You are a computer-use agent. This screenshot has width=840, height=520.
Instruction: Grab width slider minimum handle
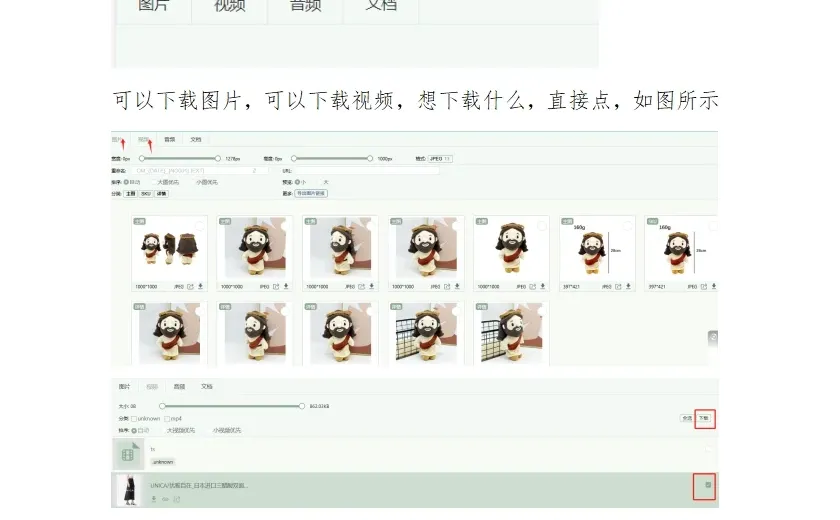[141, 159]
